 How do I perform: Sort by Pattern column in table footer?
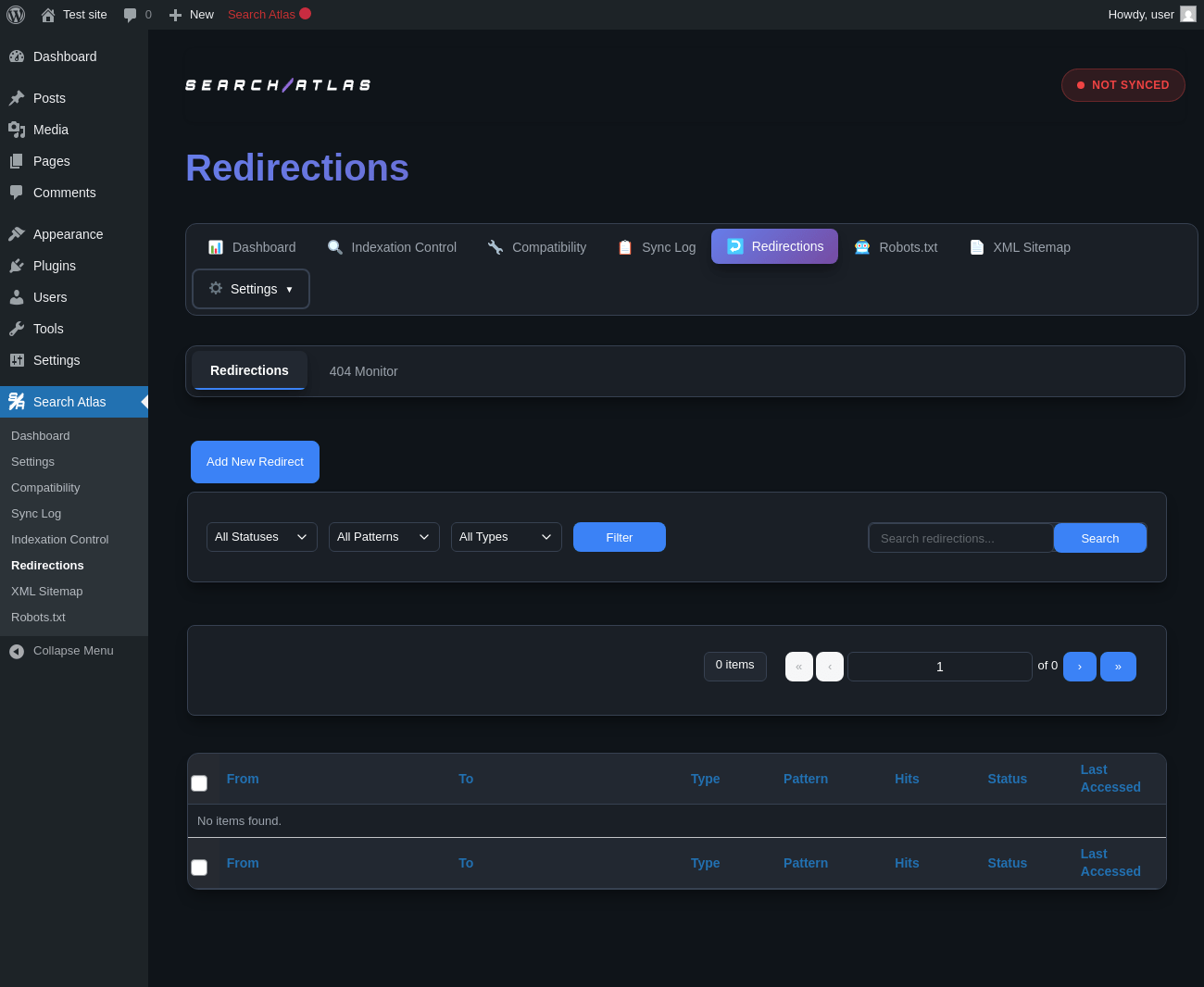(806, 863)
